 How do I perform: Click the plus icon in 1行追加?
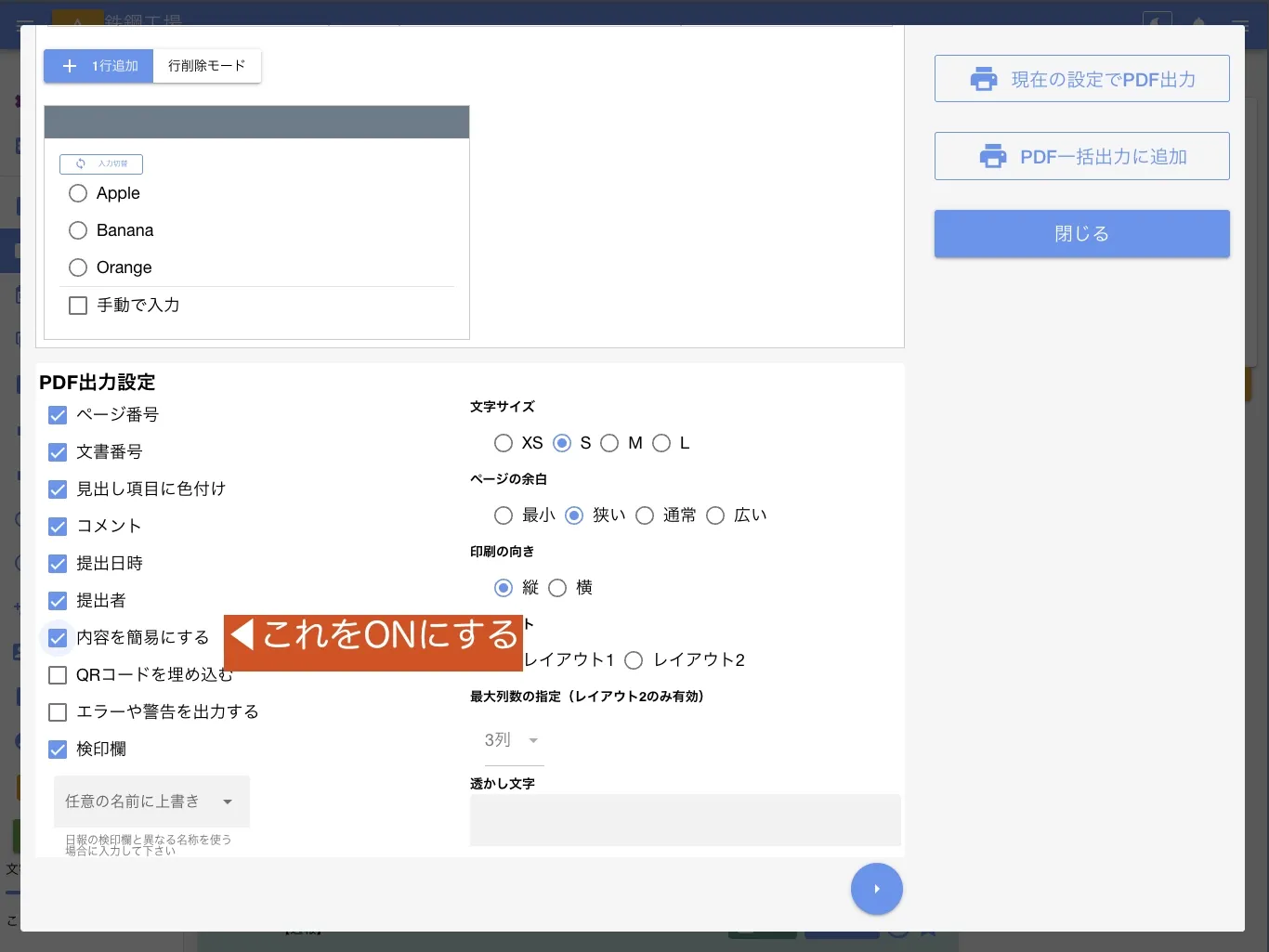click(70, 66)
